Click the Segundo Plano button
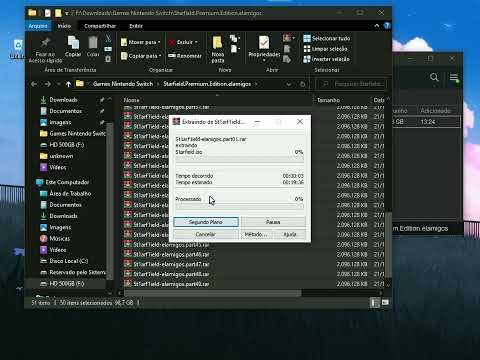The width and height of the screenshot is (480, 360). pos(206,222)
